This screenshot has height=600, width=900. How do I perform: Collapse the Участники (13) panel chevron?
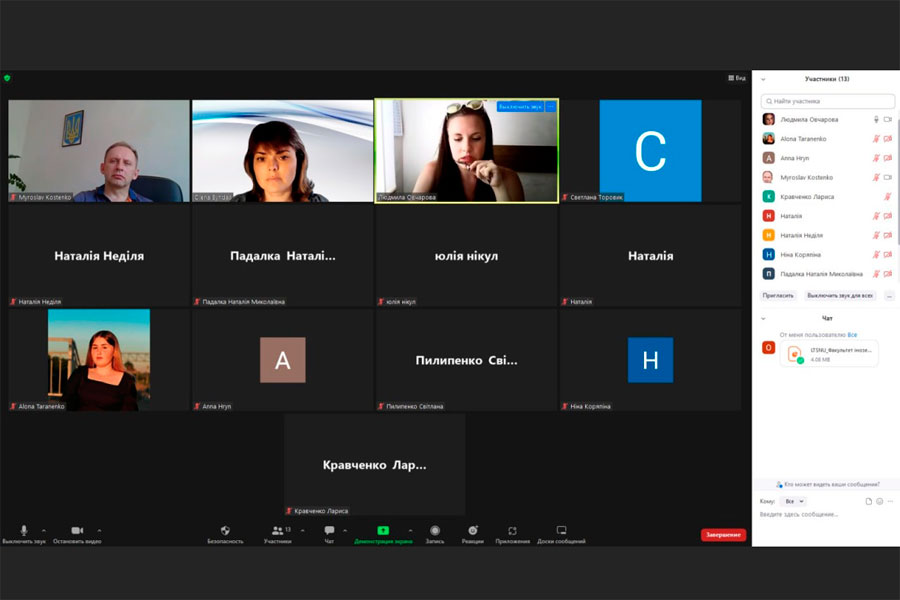pos(764,79)
